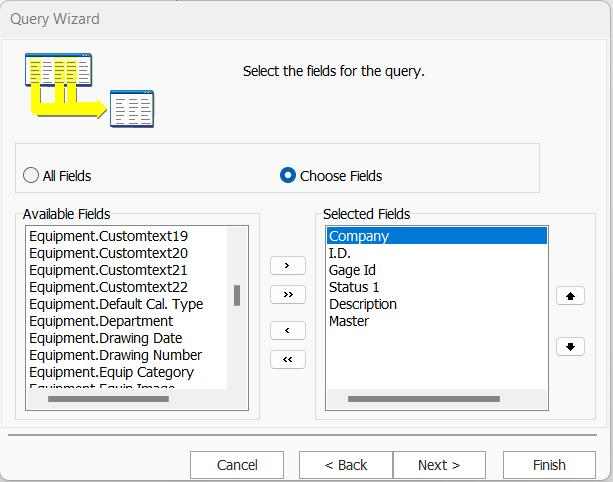Click the Query Wizard tables illustration icon

89,89
